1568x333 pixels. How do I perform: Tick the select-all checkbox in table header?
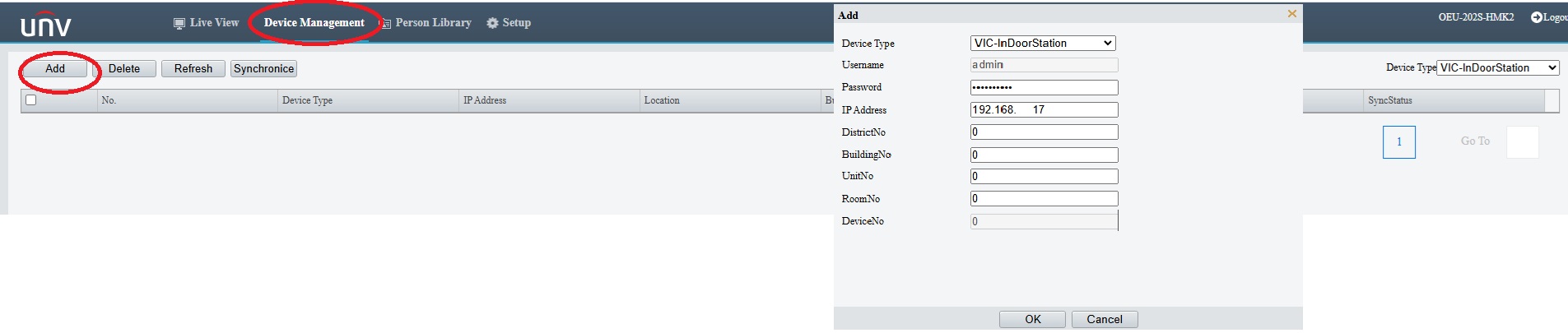[x=31, y=100]
